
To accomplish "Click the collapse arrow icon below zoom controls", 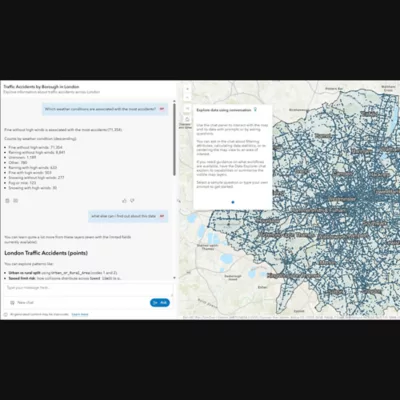I will pyautogui.click(x=187, y=108).
